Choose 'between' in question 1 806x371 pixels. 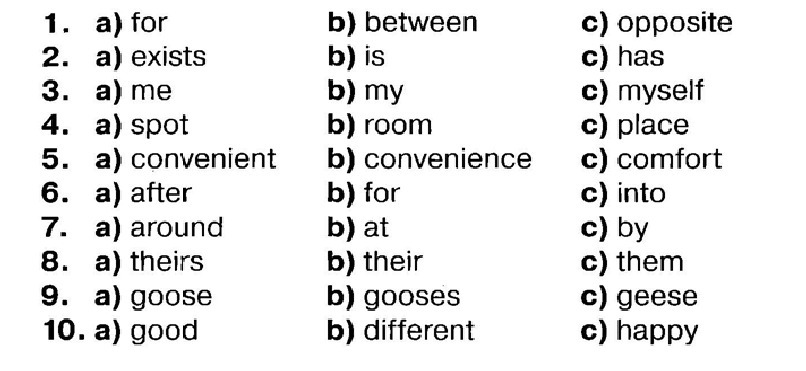pyautogui.click(x=420, y=23)
